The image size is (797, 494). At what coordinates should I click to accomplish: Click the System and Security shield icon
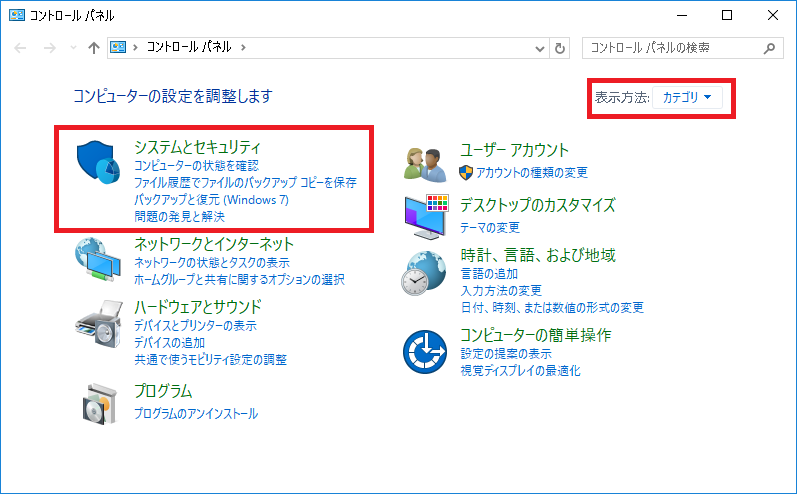coord(98,163)
